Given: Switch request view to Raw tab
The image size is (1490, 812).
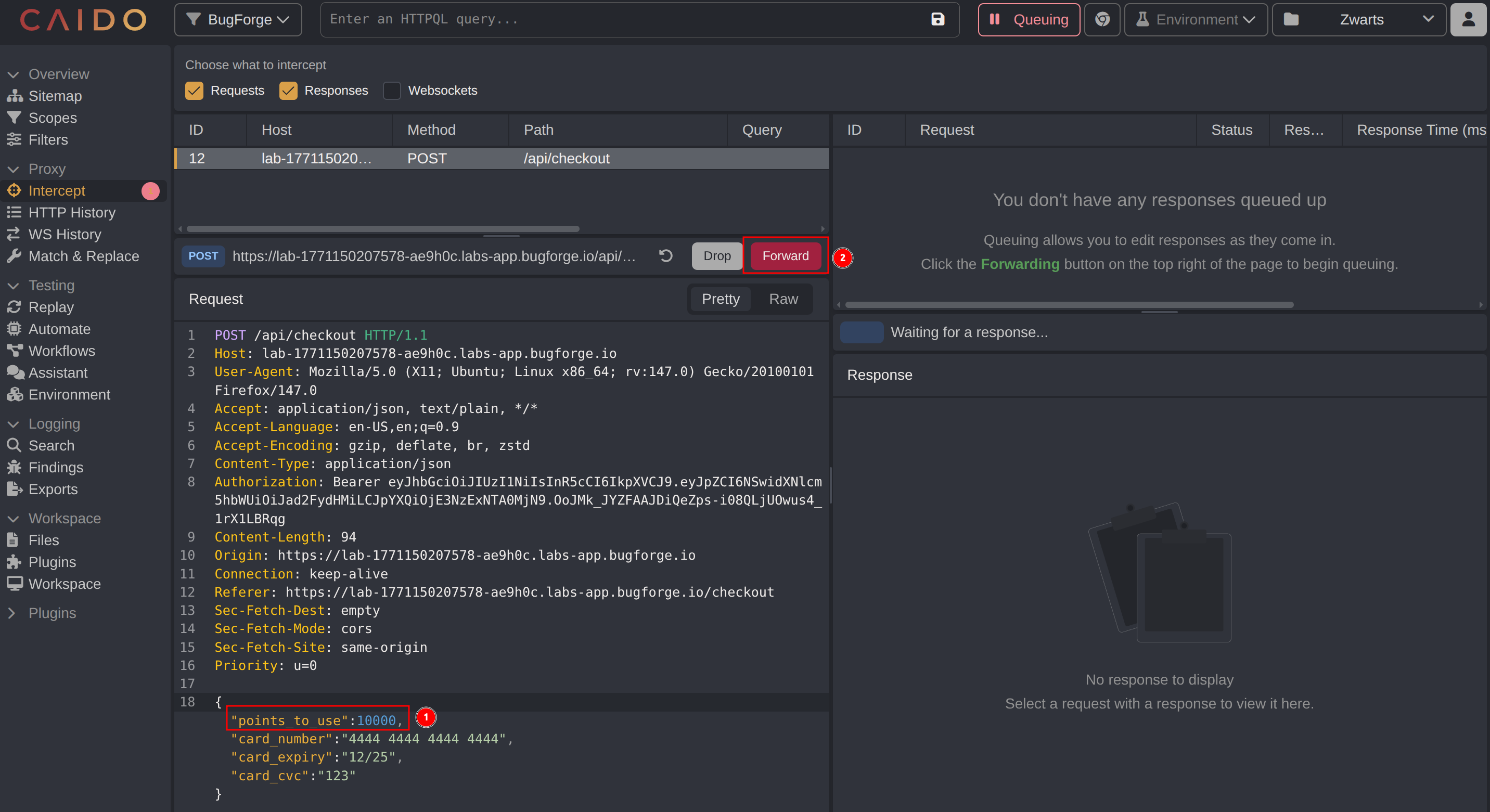Looking at the screenshot, I should [782, 299].
